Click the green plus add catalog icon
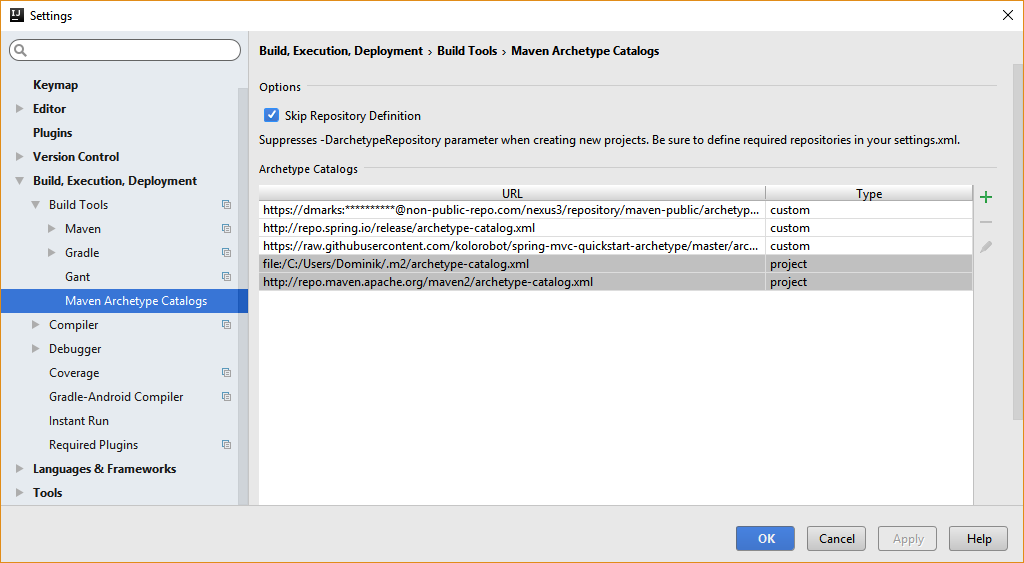 (986, 197)
